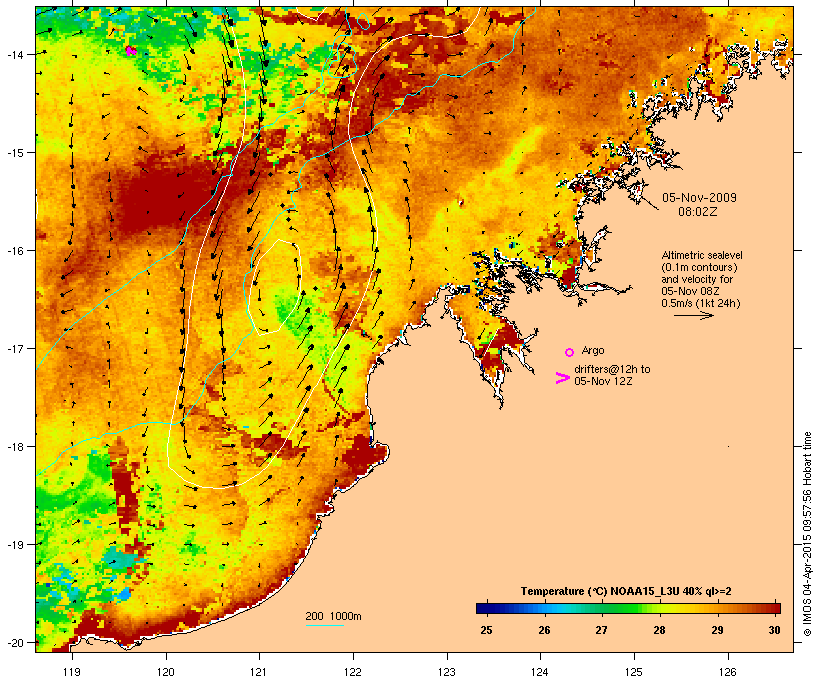820x680 pixels.
Task: Click the '0.5m/s (1kt 24h)' scale text
Action: (x=701, y=303)
